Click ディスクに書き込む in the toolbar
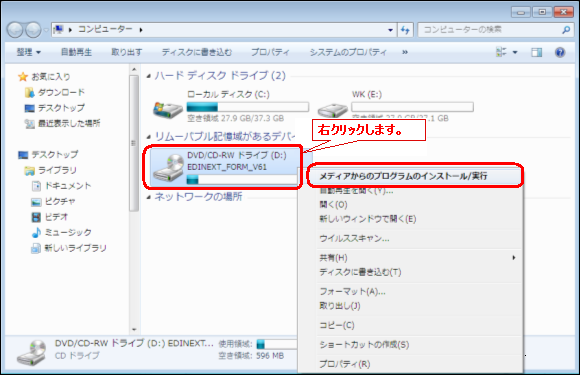This screenshot has height=375, width=580. point(196,52)
